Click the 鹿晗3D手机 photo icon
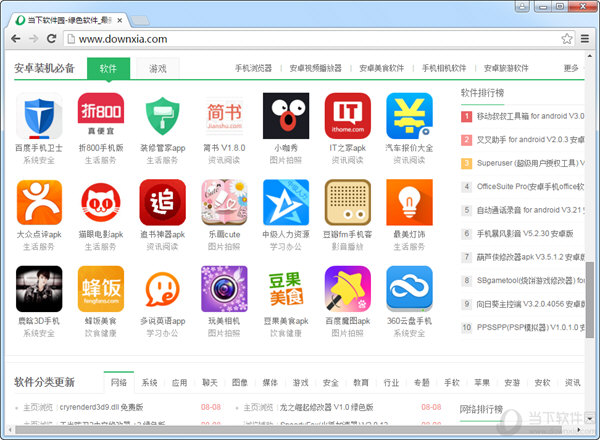Image resolution: width=600 pixels, height=440 pixels. pos(39,289)
